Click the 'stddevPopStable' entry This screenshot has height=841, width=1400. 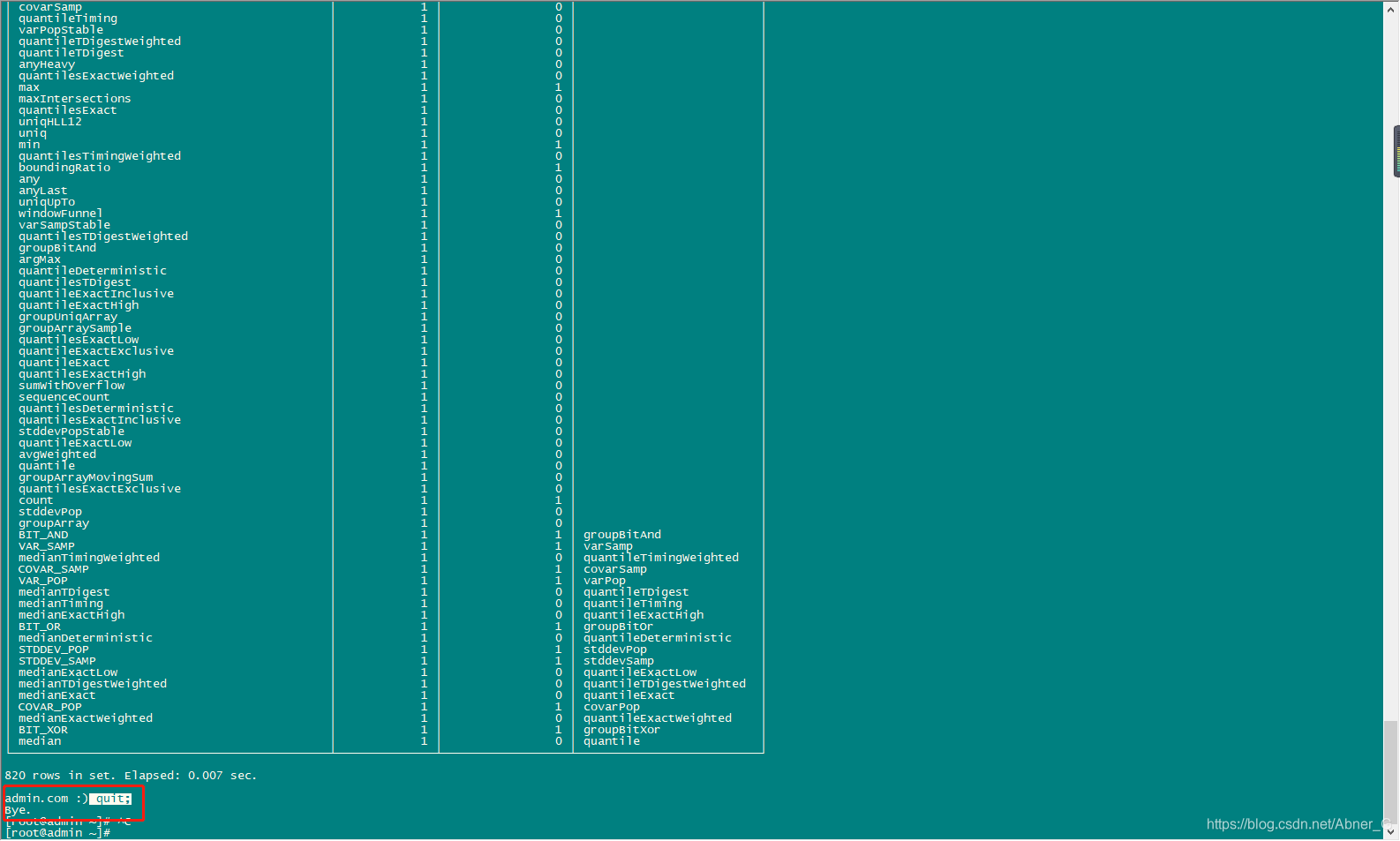click(72, 432)
